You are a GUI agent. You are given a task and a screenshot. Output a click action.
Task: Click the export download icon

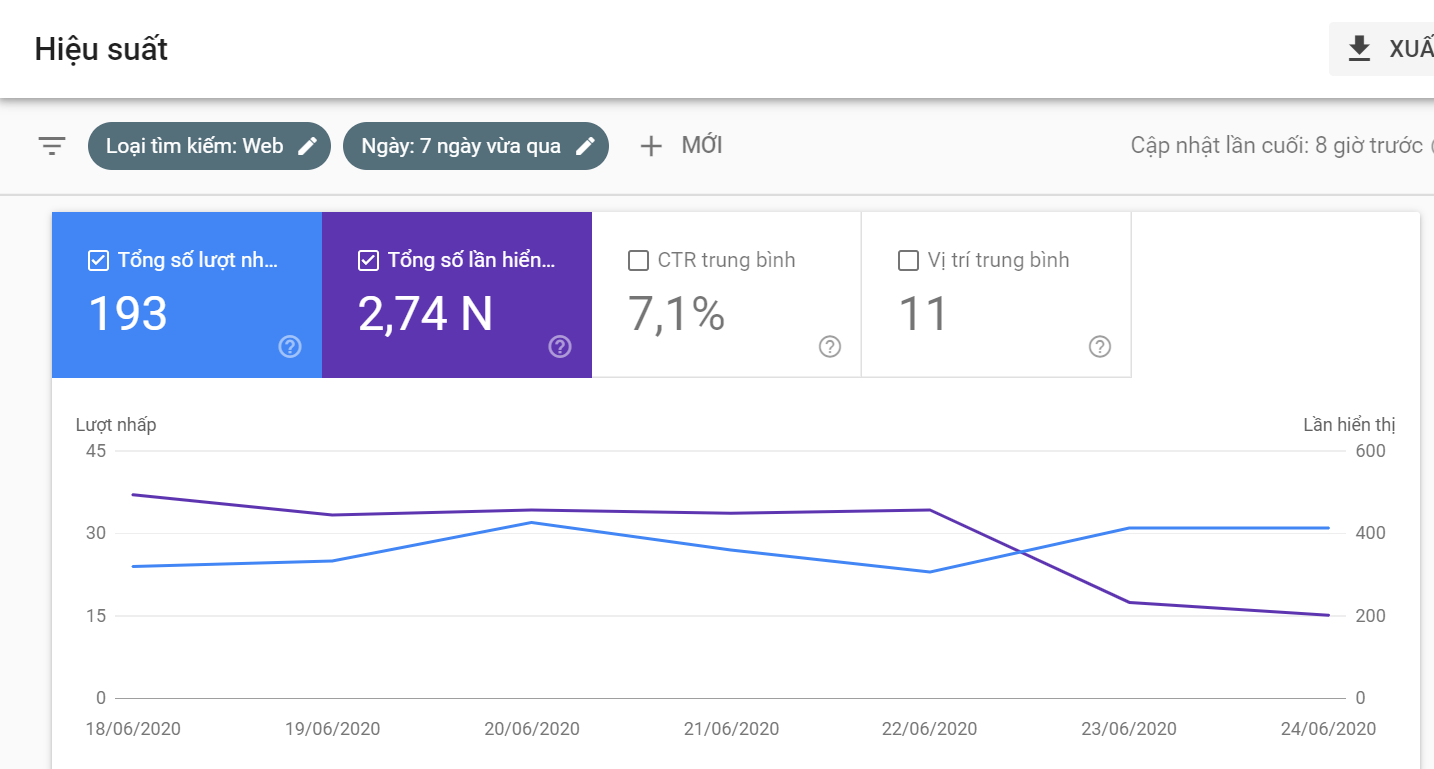click(1359, 48)
